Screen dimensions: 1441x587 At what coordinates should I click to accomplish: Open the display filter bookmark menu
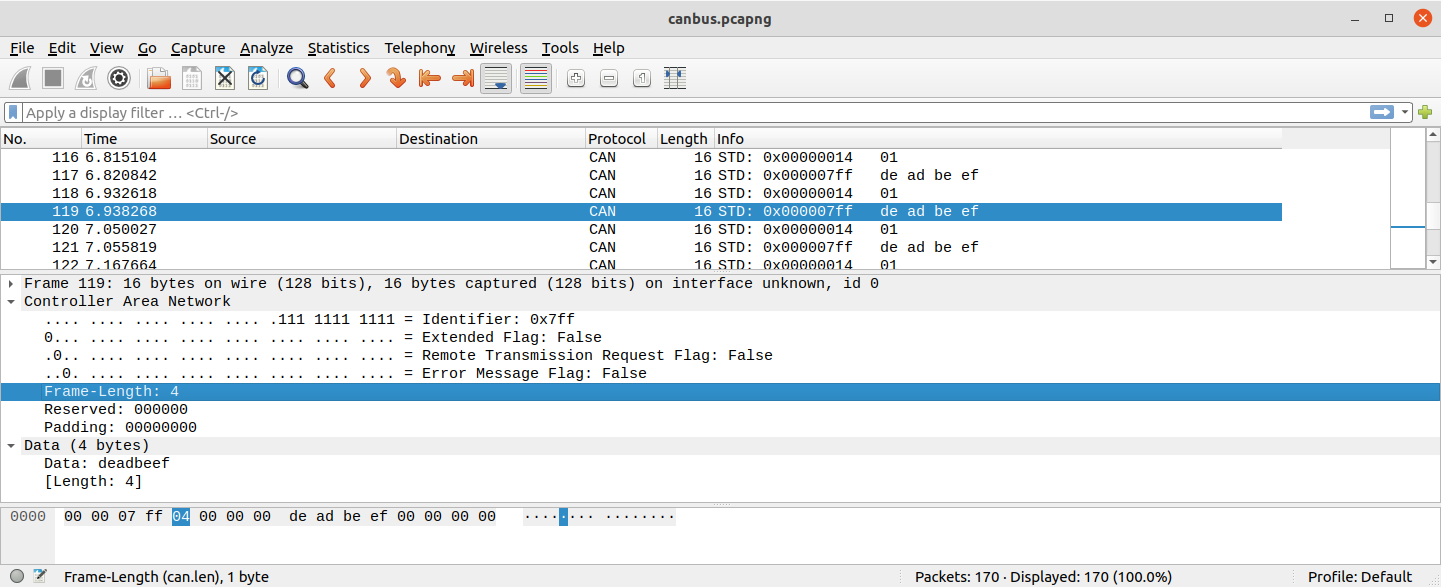click(x=14, y=113)
